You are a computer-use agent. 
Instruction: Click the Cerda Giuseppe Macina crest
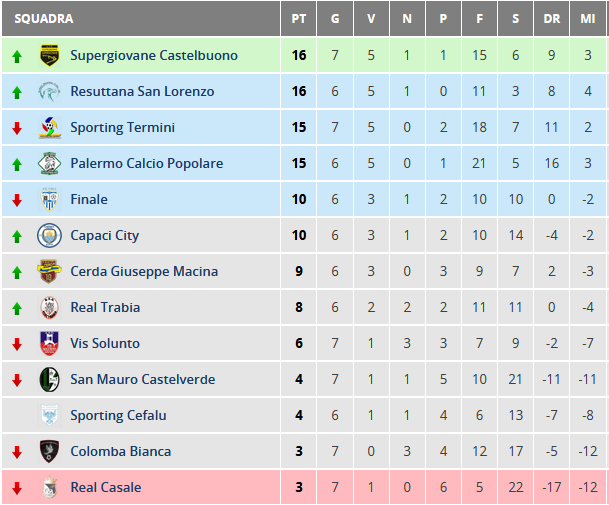pos(49,271)
